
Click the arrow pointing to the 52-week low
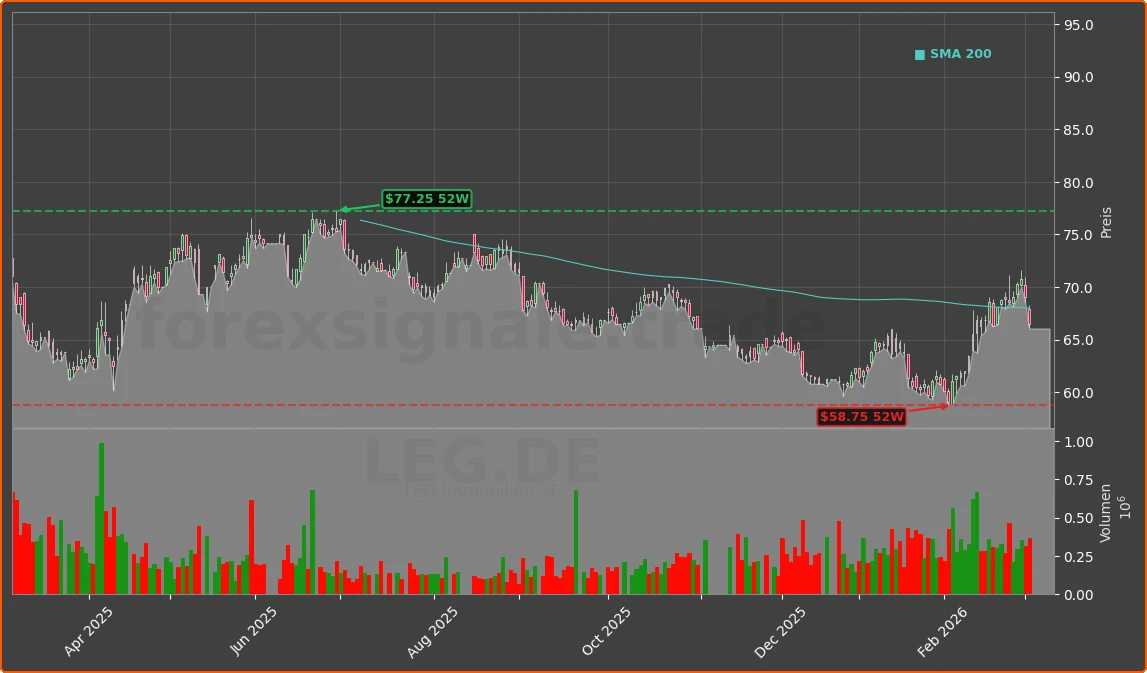tap(930, 407)
